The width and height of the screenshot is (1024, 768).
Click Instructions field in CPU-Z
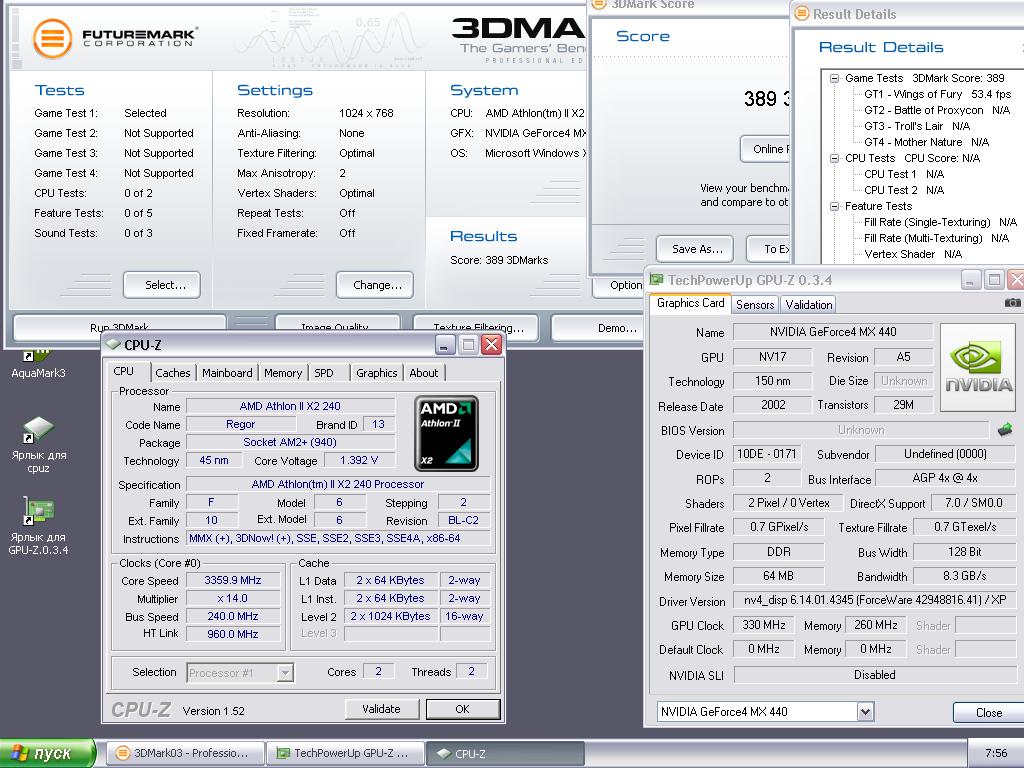click(x=338, y=538)
